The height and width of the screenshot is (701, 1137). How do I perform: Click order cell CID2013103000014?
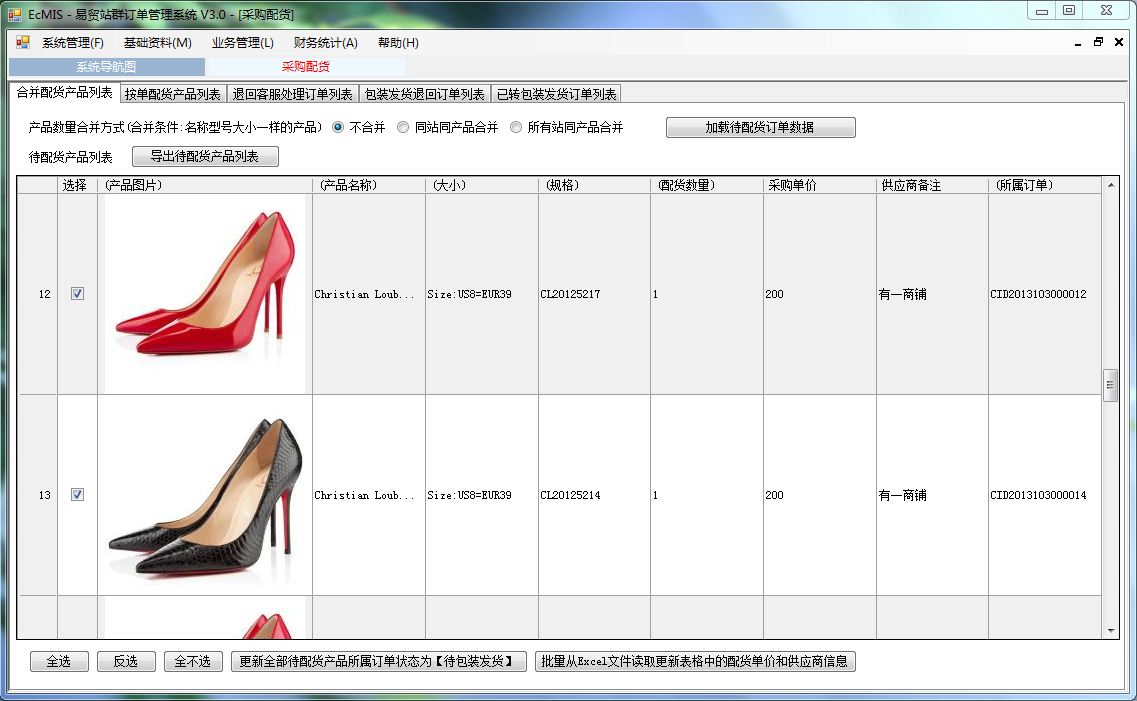tap(1045, 495)
